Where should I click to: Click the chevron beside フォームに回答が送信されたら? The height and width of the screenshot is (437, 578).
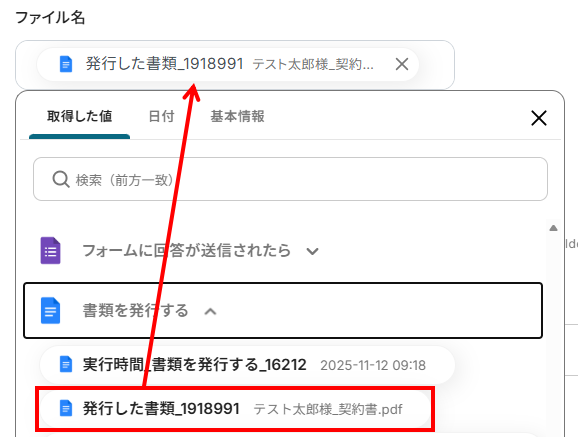312,252
